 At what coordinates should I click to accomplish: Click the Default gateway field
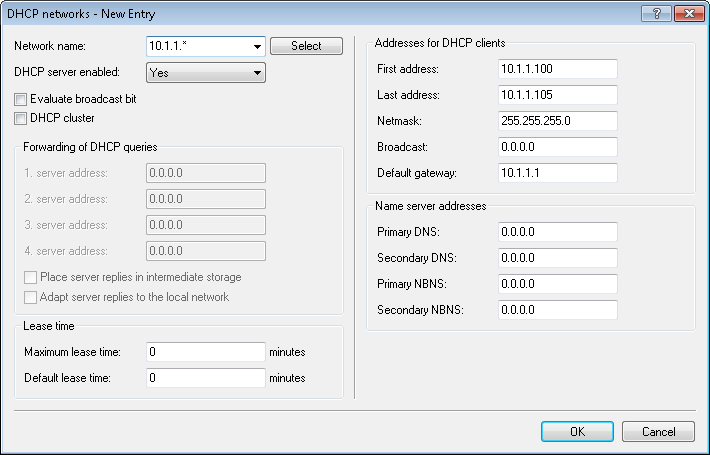(x=557, y=172)
